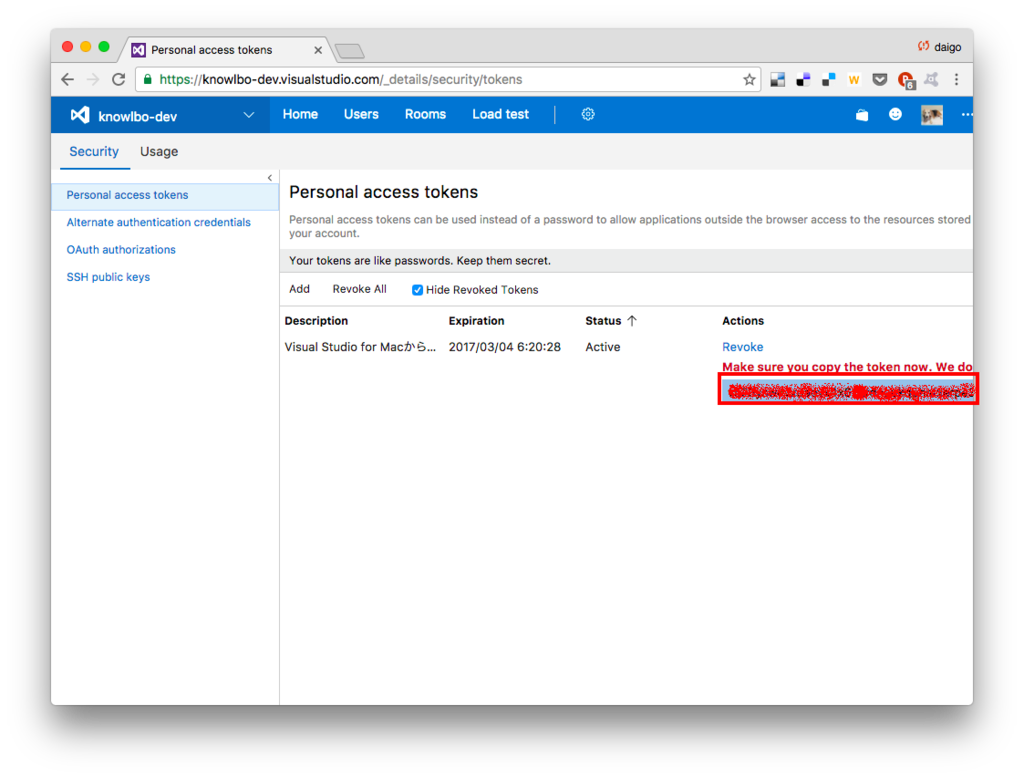
Task: Uncheck Hide Revoked Tokens checkbox
Action: (417, 290)
